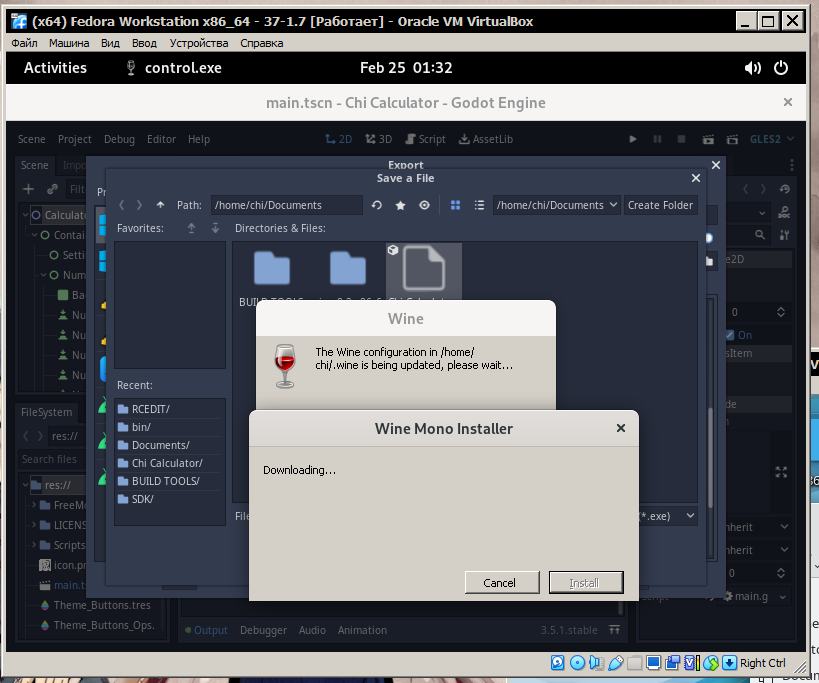Expand bottom panel icon
This screenshot has width=819, height=683.
[x=614, y=630]
